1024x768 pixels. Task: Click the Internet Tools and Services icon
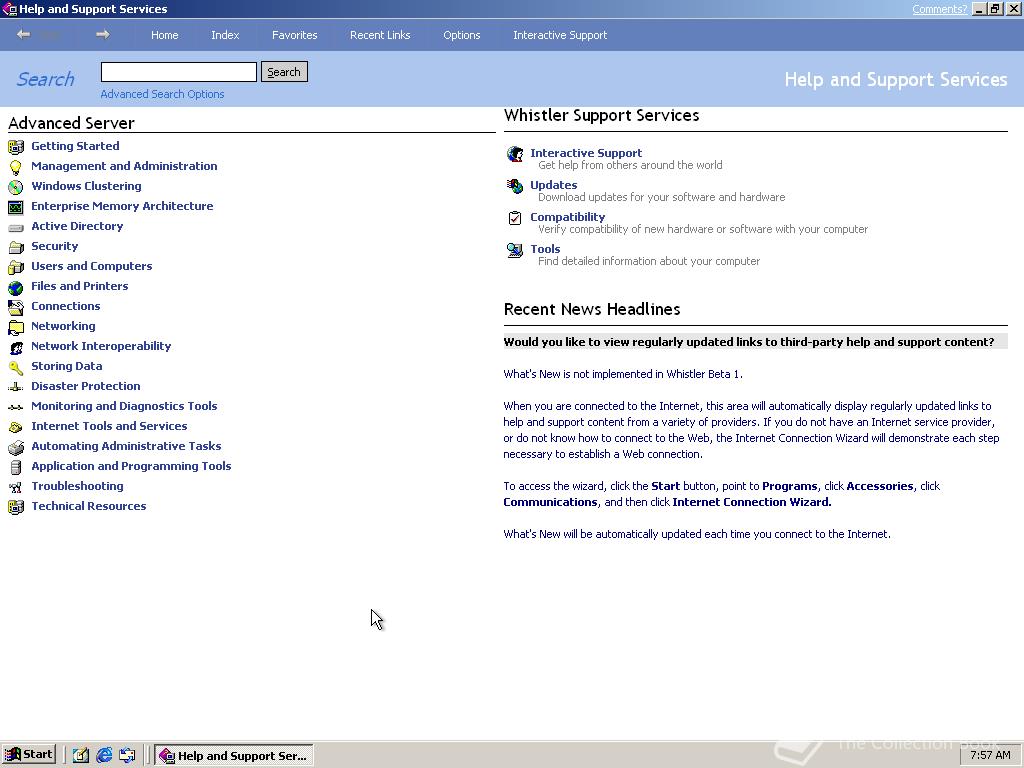point(16,427)
